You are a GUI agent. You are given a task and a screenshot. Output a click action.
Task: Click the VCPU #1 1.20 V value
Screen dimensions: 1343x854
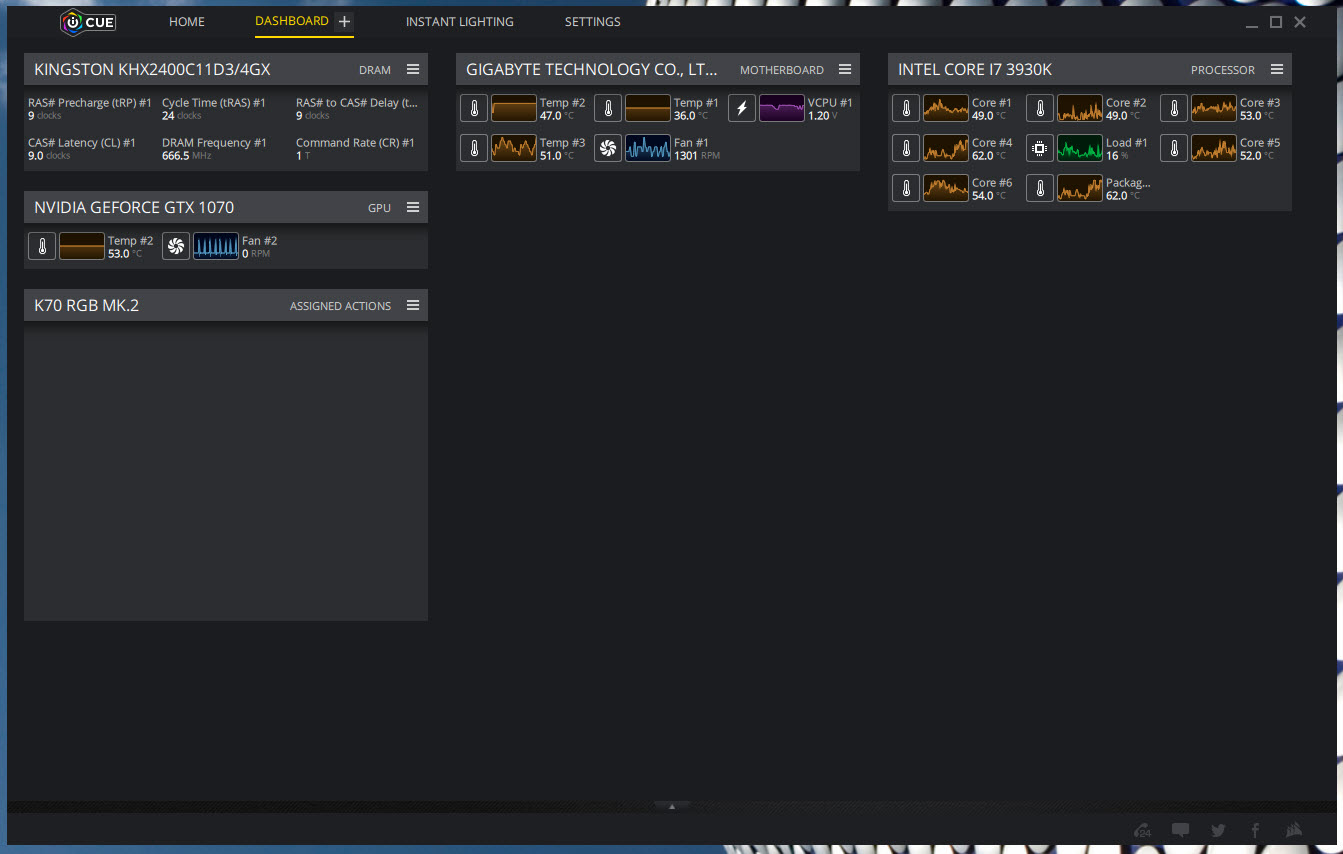(823, 116)
